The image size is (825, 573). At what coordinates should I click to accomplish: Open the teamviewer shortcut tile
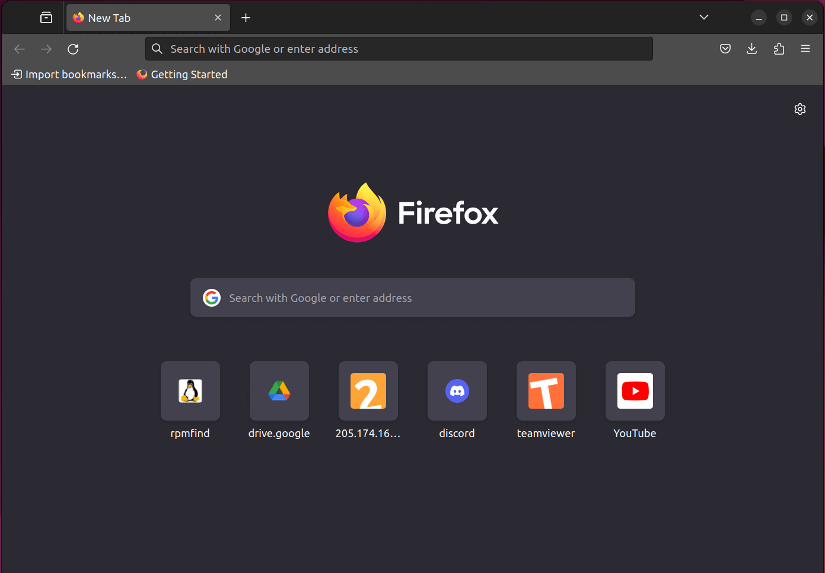tap(546, 391)
